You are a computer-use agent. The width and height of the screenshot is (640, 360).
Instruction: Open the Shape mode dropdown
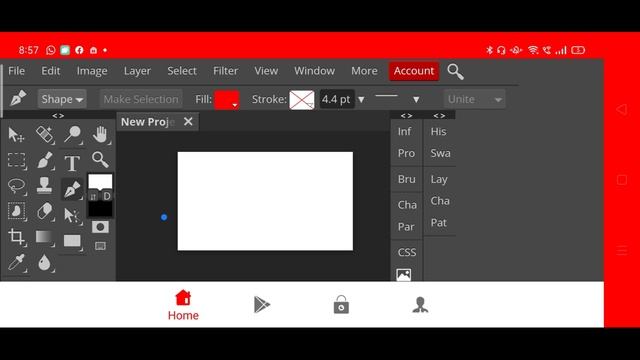pyautogui.click(x=62, y=99)
